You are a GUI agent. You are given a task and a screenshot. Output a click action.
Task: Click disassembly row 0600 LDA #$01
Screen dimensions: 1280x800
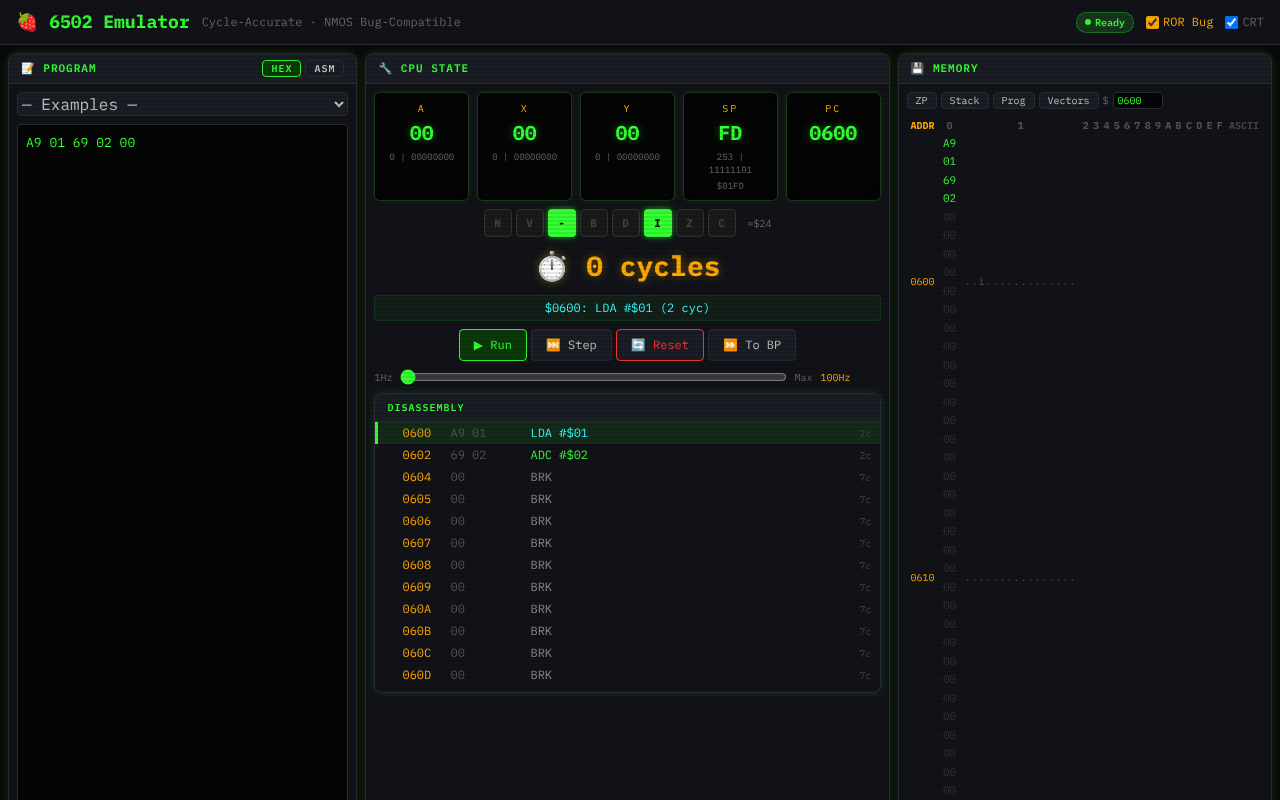pyautogui.click(x=627, y=433)
